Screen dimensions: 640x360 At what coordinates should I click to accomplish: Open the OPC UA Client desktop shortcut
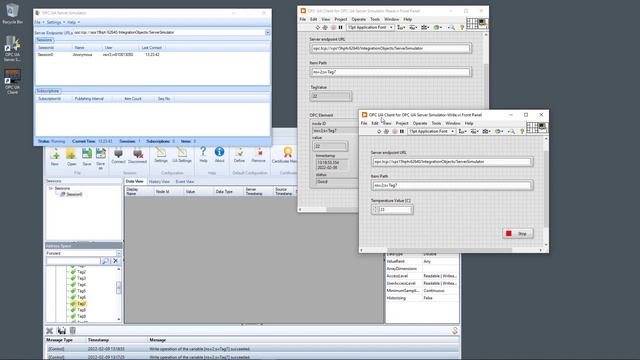(x=12, y=82)
